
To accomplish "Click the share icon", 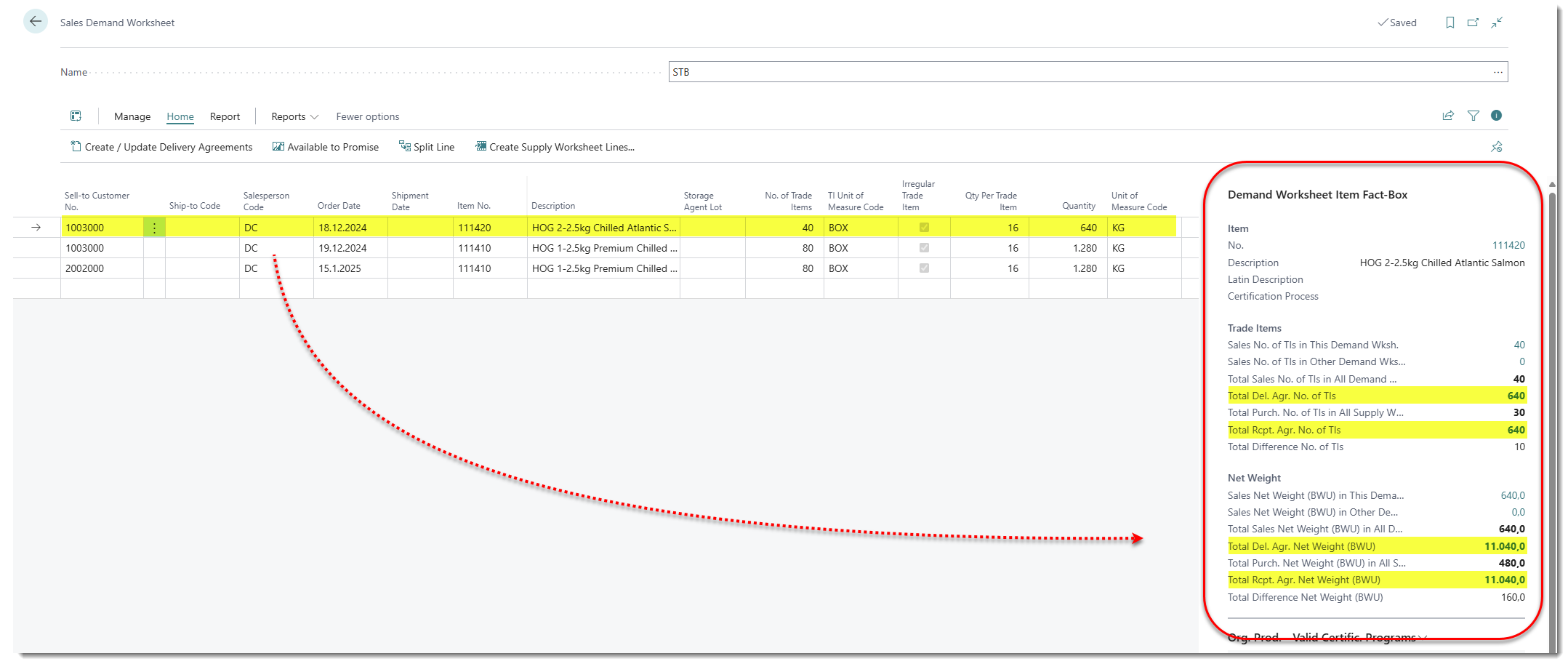I will 1448,116.
